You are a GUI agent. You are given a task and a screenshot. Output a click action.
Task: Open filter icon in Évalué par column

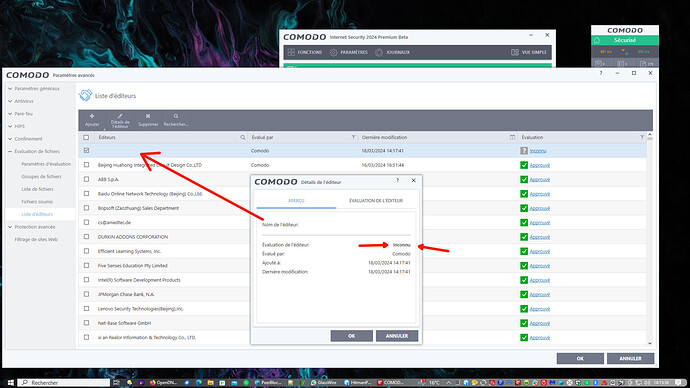(x=353, y=137)
